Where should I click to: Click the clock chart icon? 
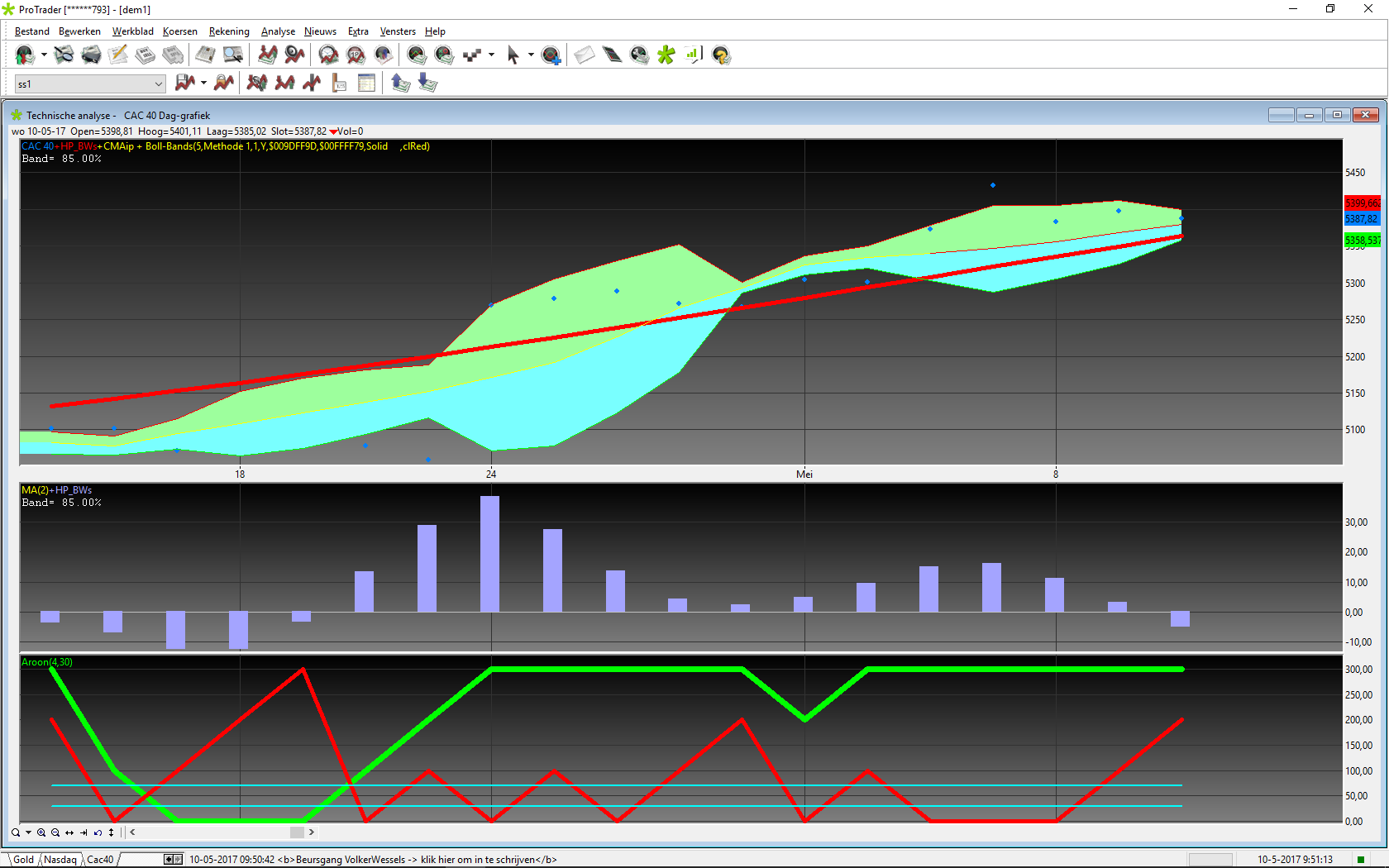pyautogui.click(x=328, y=55)
